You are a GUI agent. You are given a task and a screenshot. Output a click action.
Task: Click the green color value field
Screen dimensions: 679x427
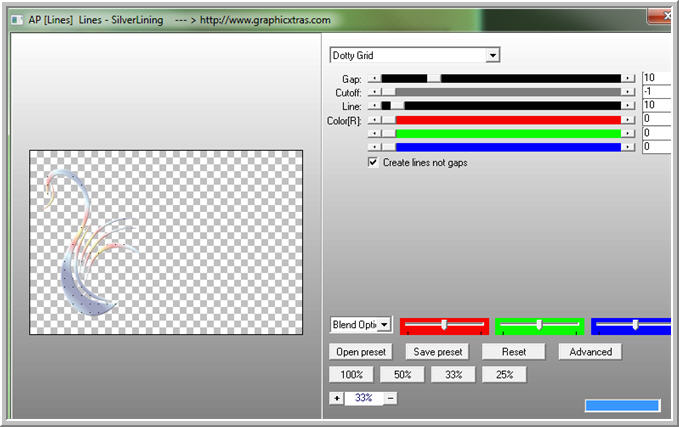coord(656,133)
